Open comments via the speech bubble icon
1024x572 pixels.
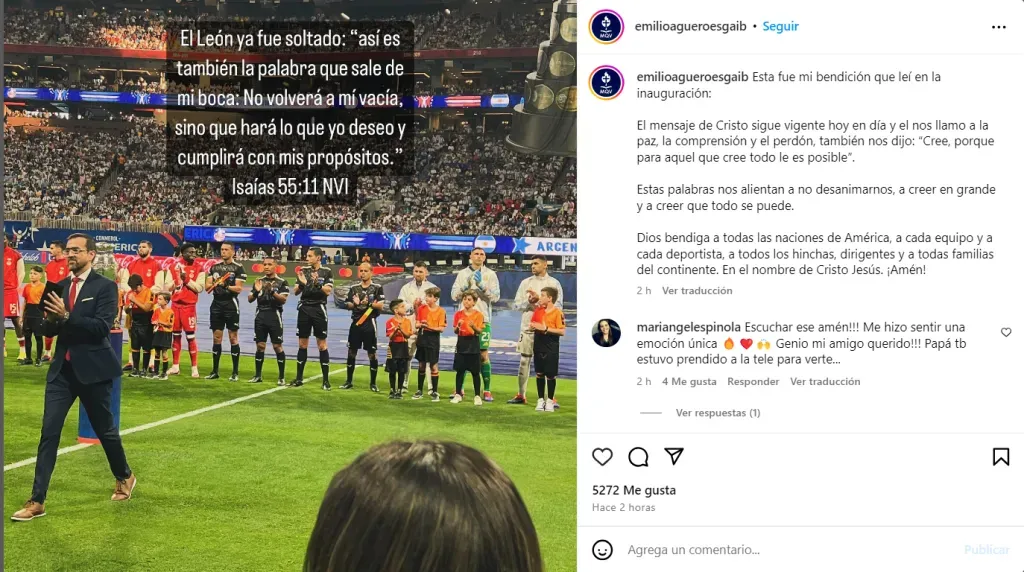(x=638, y=457)
